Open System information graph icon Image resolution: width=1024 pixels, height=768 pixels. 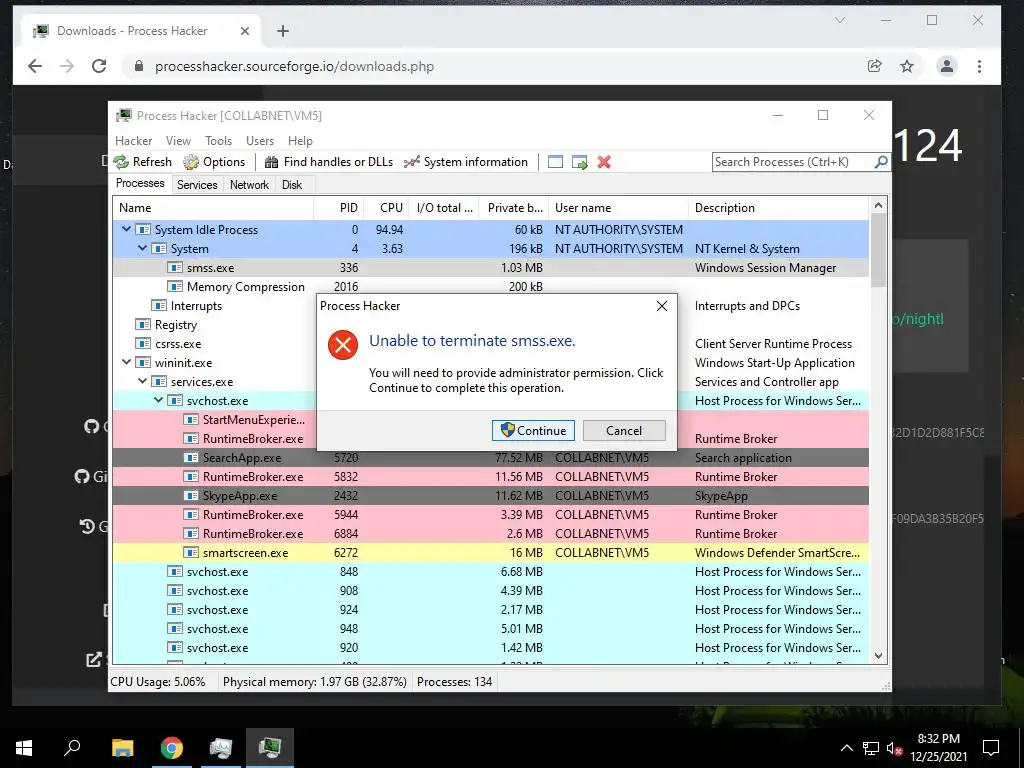coord(411,162)
